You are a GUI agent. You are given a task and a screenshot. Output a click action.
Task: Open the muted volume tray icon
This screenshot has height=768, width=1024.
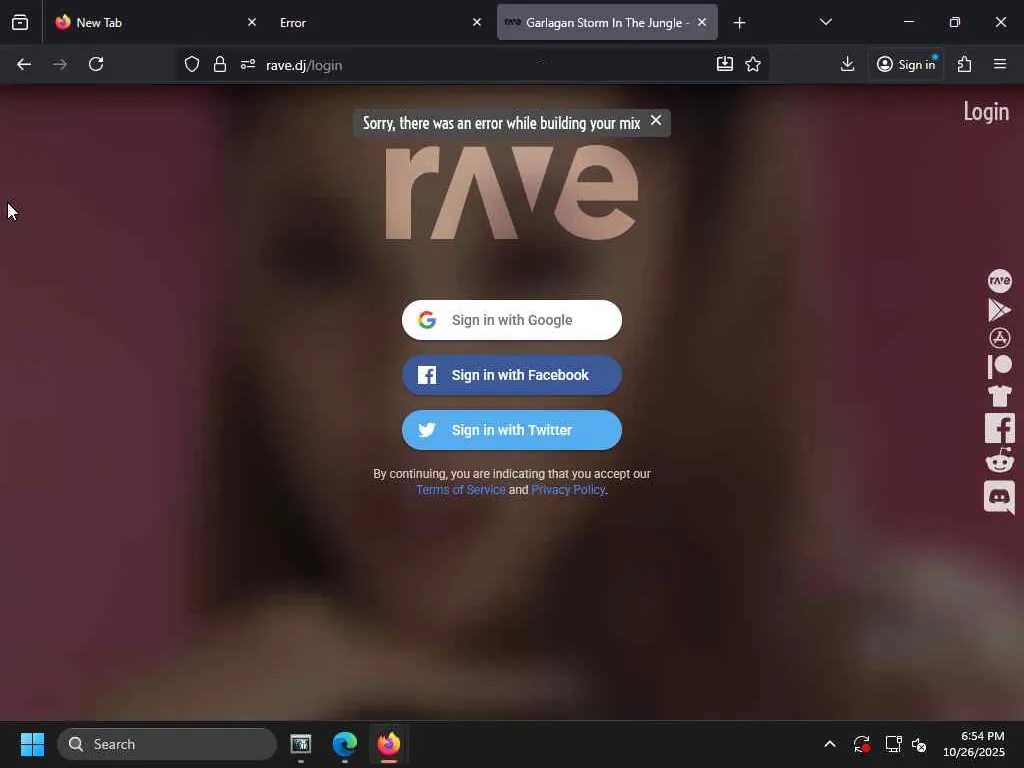click(x=919, y=744)
